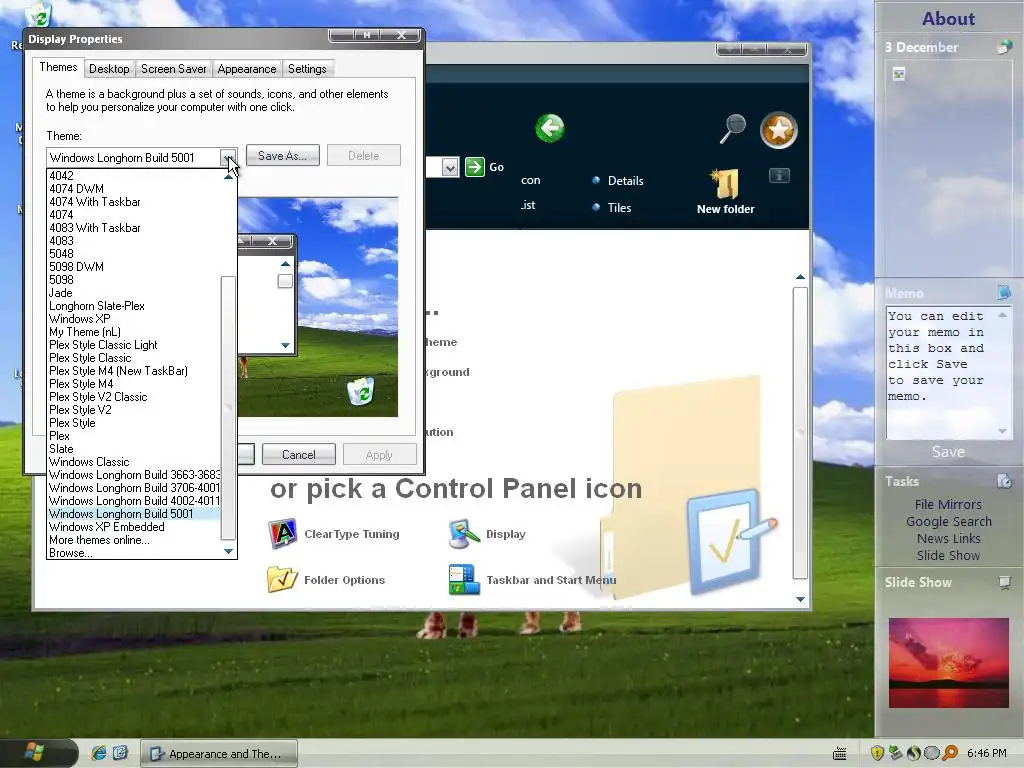Open the address bar dropdown arrow
The height and width of the screenshot is (768, 1024).
pos(449,168)
